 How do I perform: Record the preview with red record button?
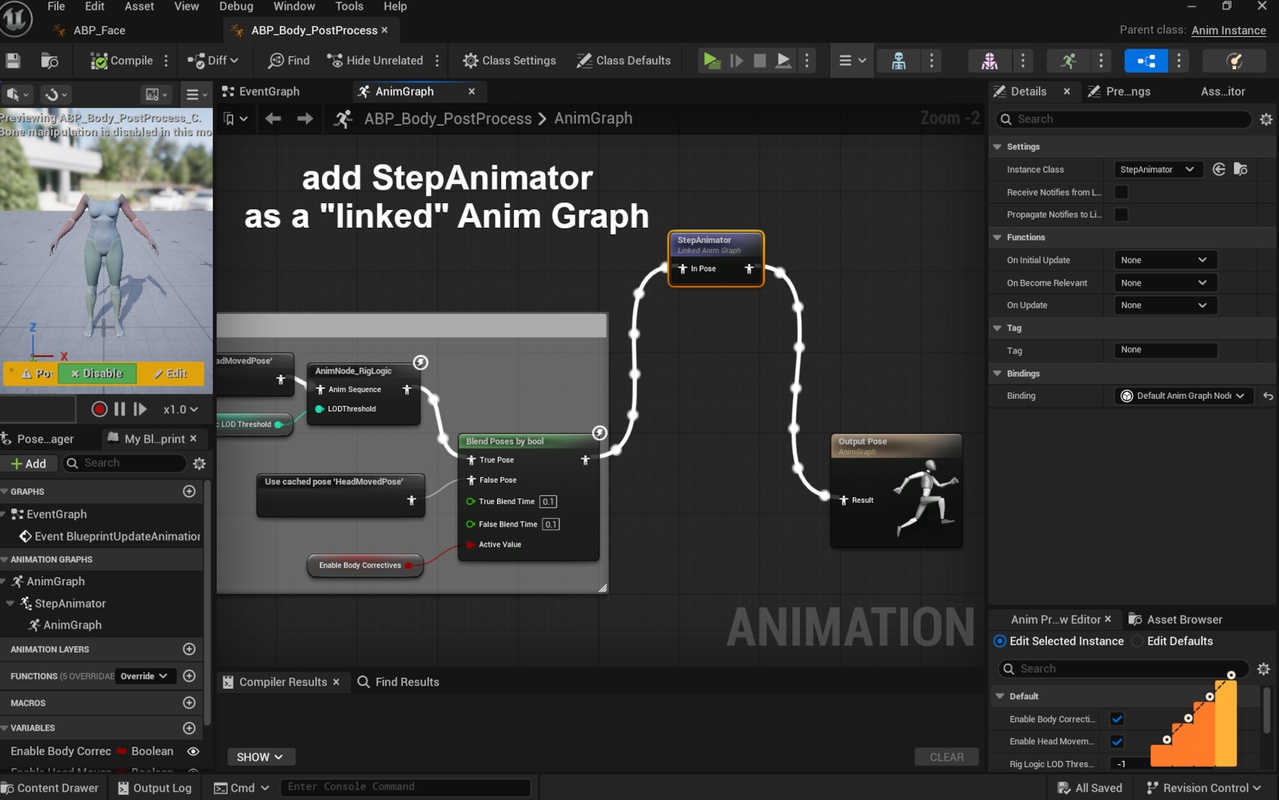[x=99, y=409]
